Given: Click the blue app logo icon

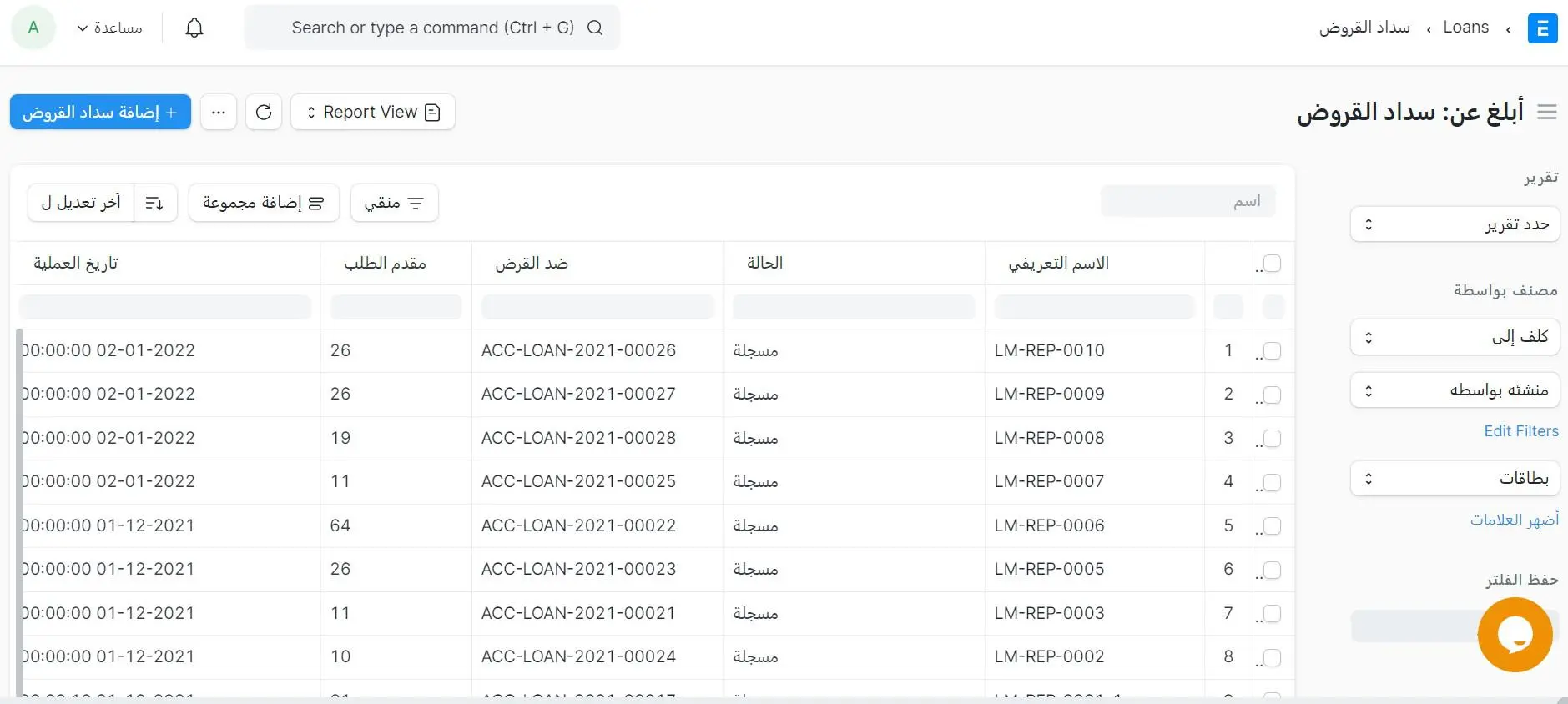Looking at the screenshot, I should 1542,28.
